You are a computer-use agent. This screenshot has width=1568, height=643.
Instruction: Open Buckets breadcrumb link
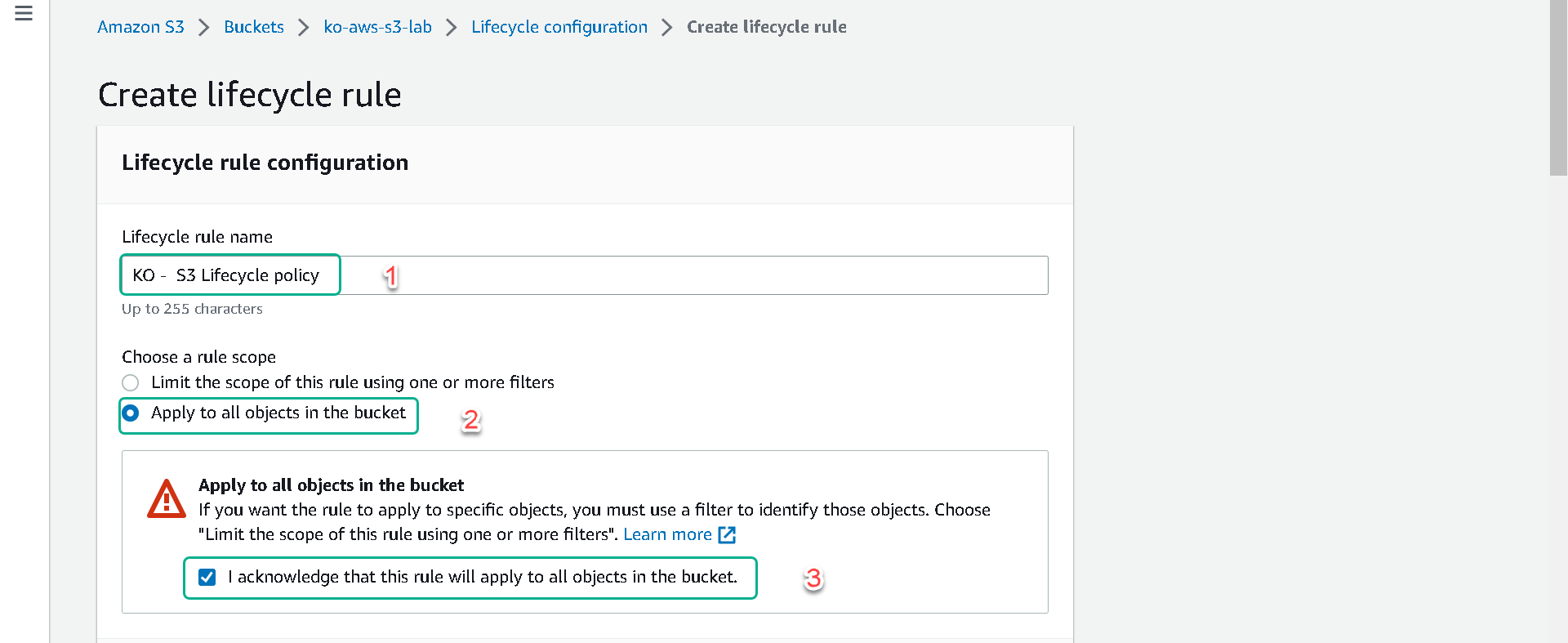254,27
